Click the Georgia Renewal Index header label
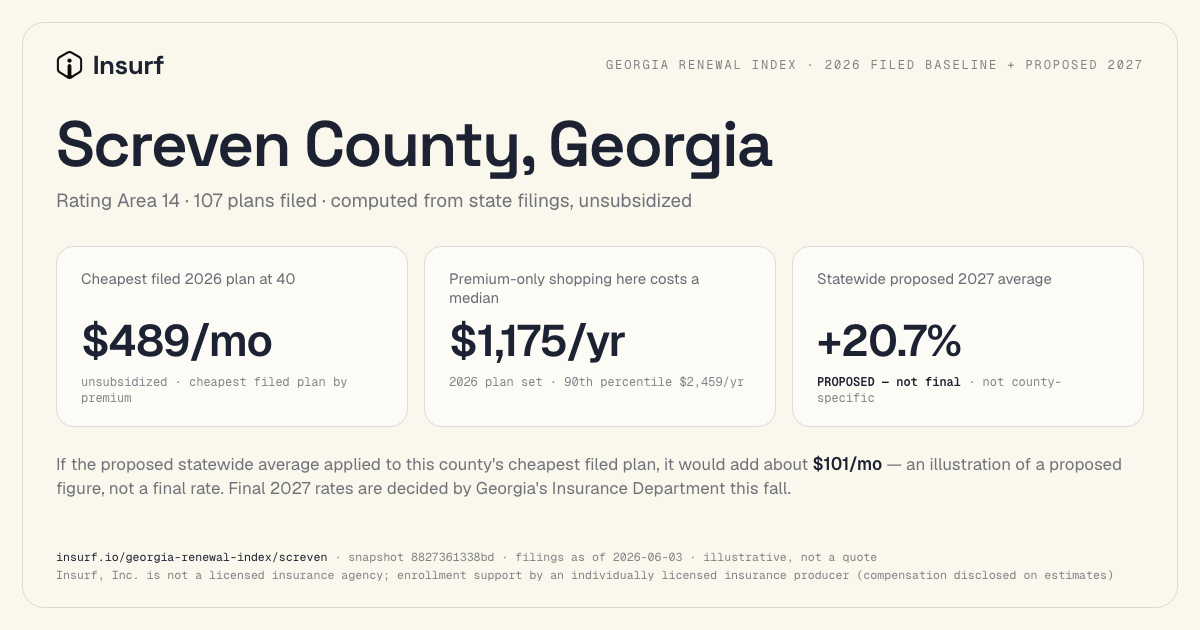 pos(874,65)
